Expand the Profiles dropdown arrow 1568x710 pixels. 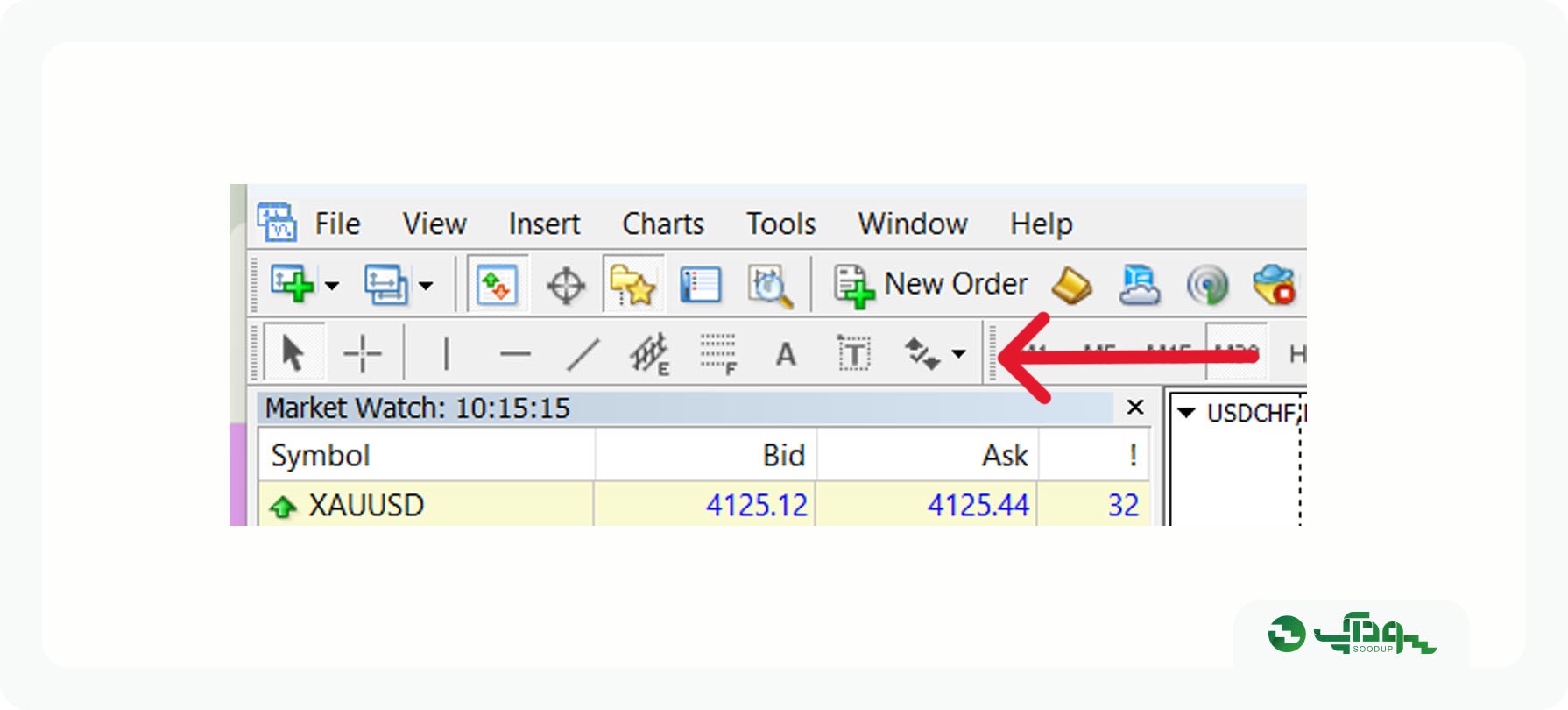coord(426,285)
